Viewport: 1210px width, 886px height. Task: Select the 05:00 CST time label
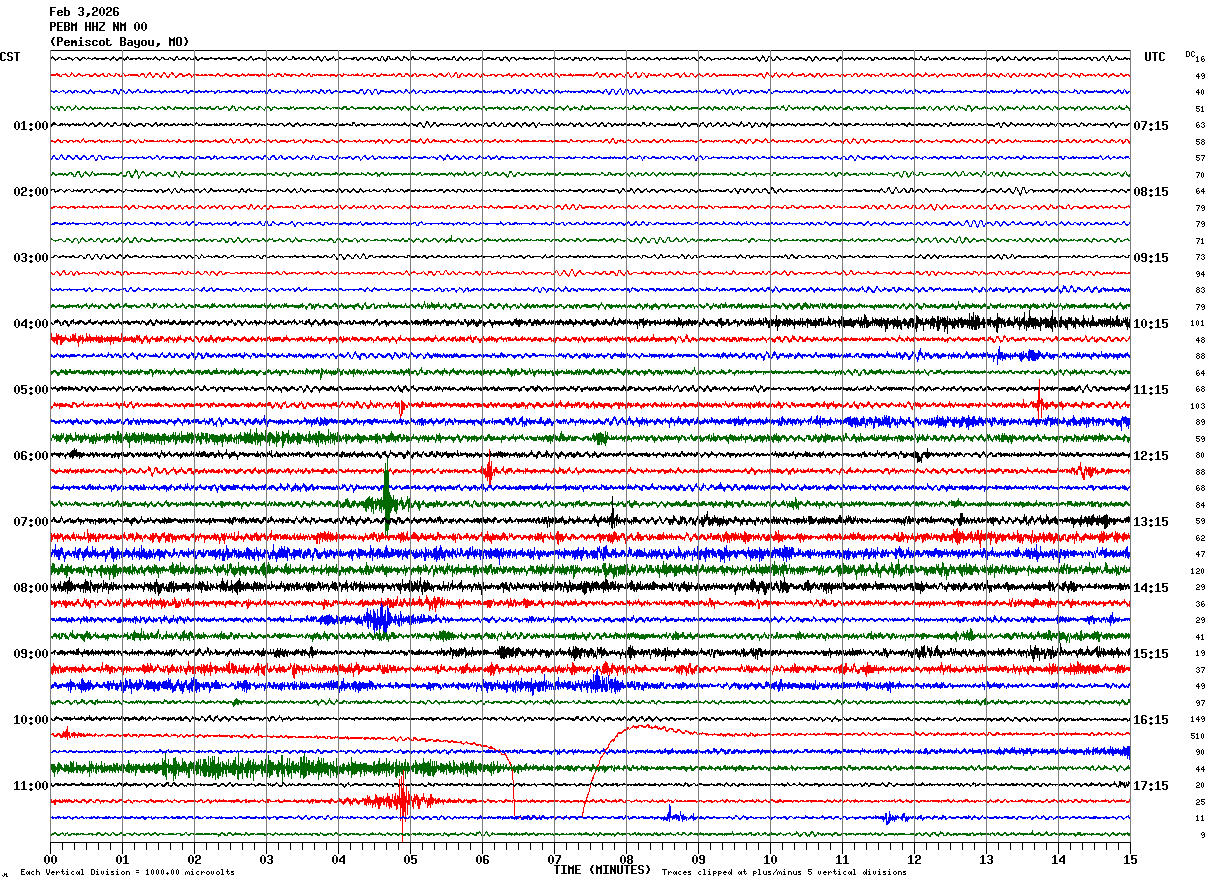click(x=31, y=390)
